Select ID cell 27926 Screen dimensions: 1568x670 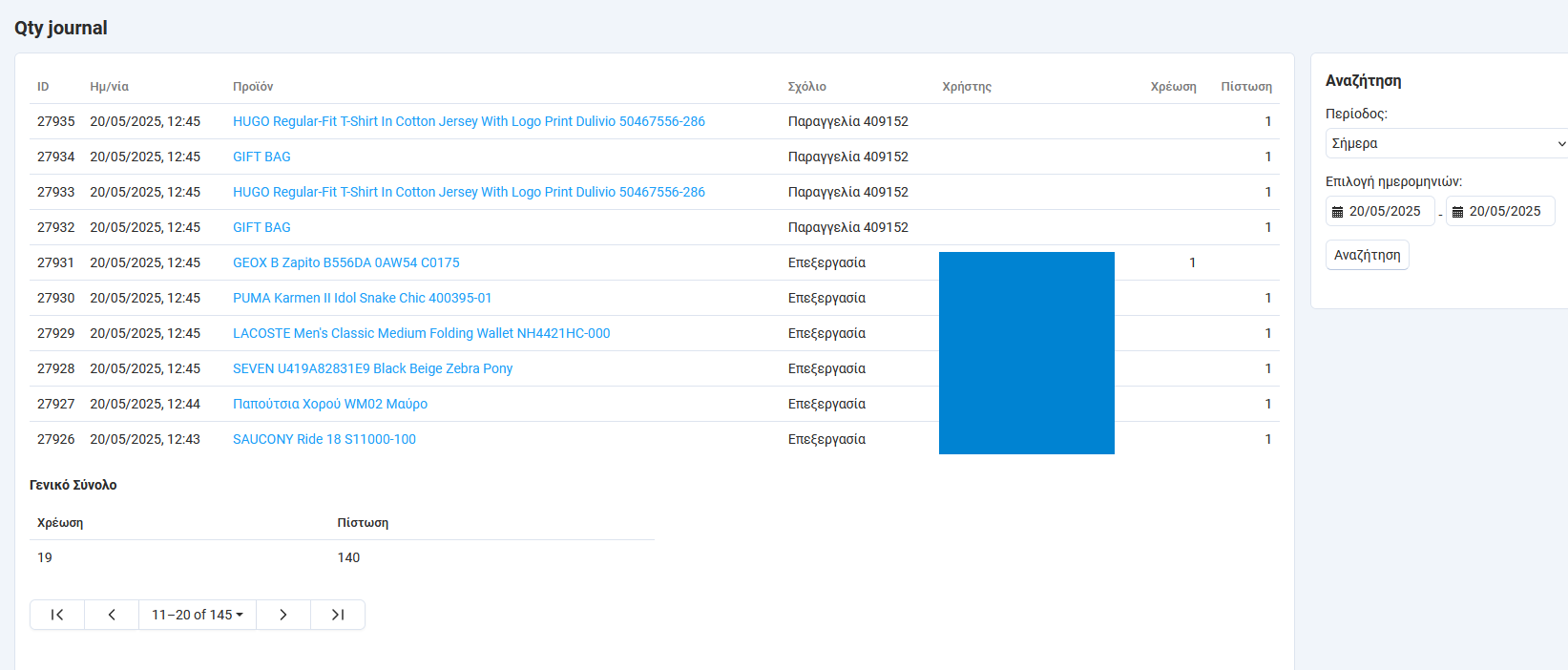tap(55, 439)
